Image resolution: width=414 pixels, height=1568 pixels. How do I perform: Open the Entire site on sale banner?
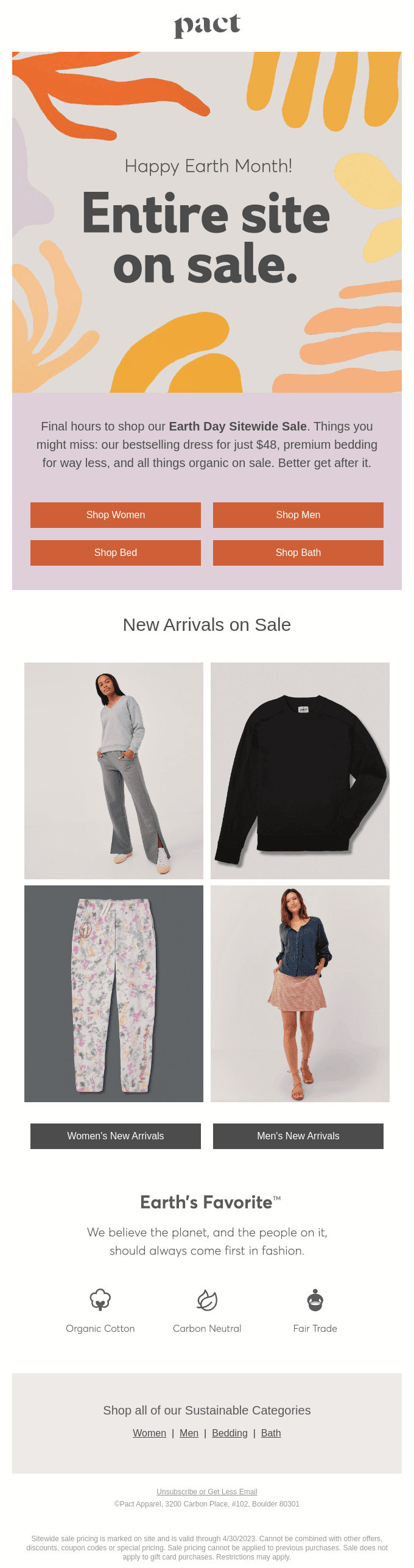(x=207, y=222)
